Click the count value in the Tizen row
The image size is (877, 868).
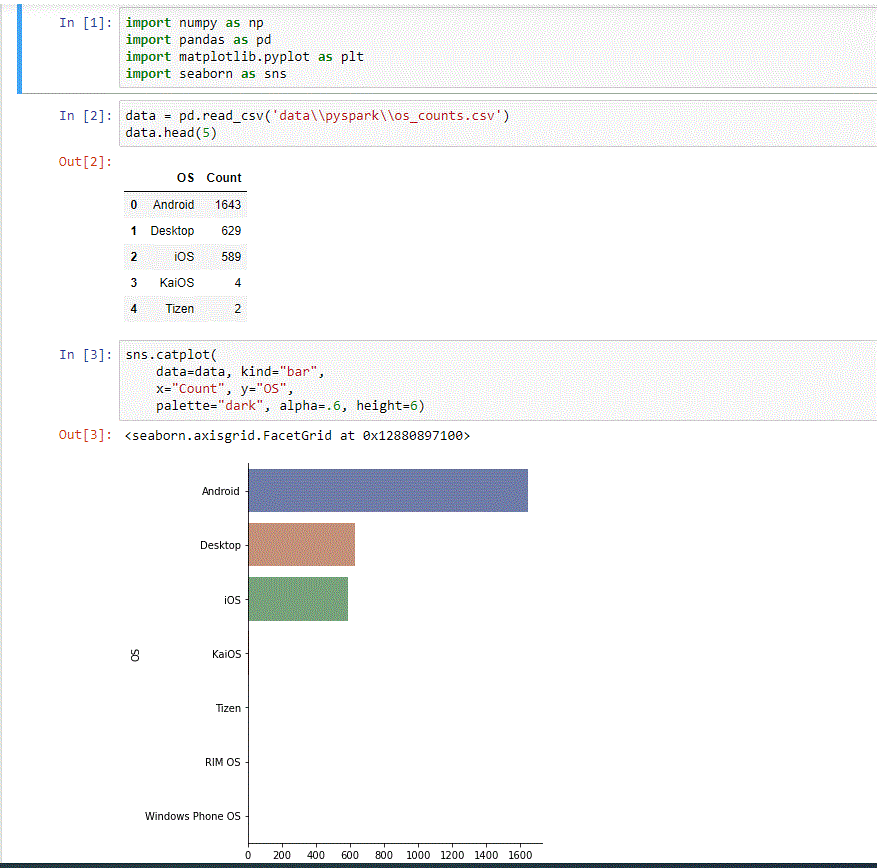coord(238,309)
